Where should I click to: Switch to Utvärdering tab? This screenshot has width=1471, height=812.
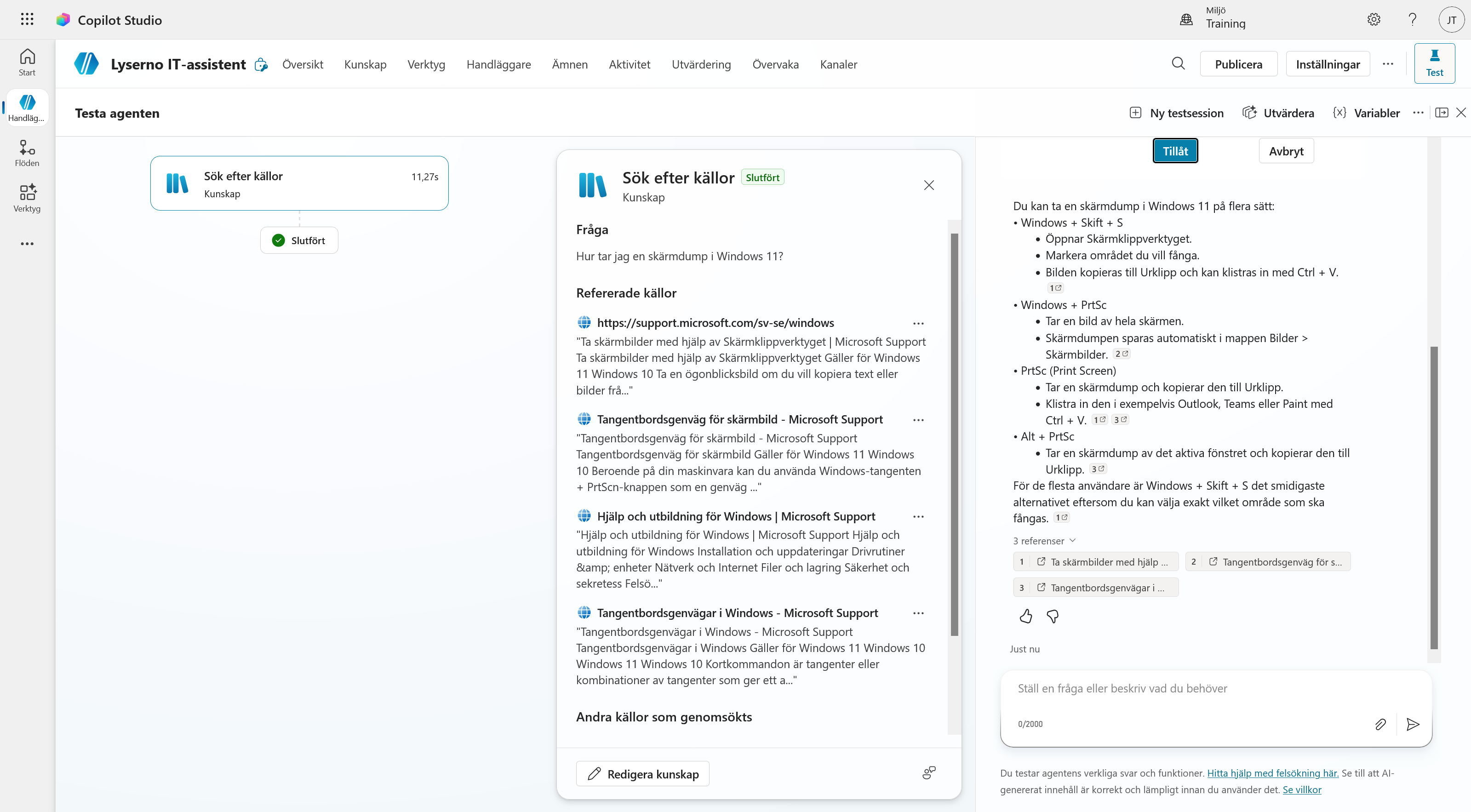pos(701,64)
